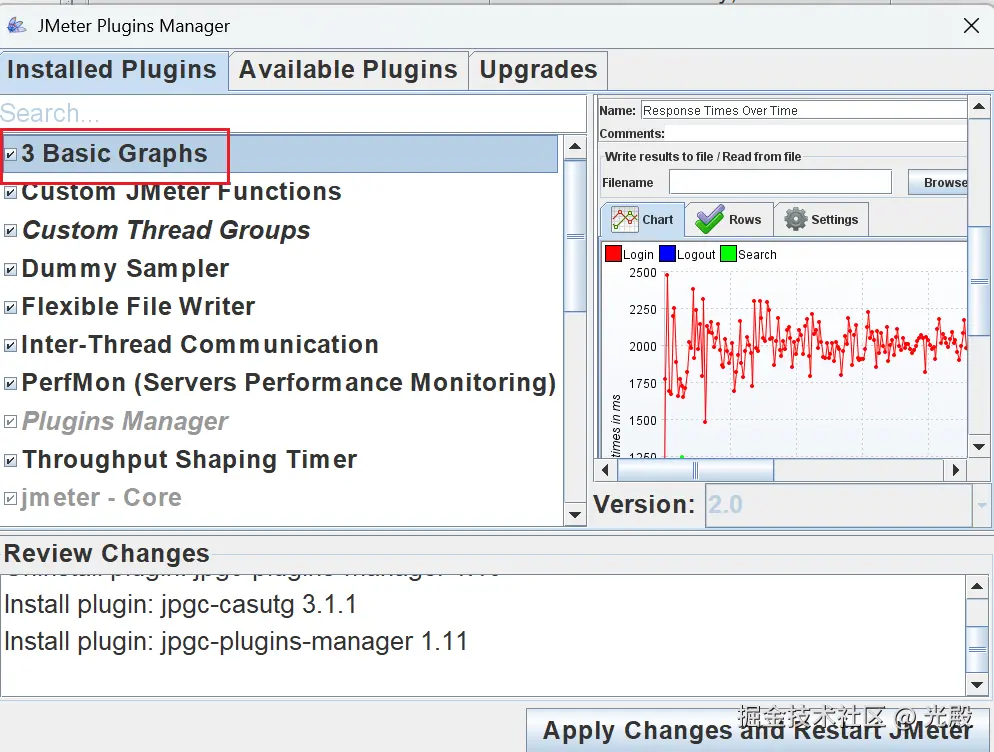This screenshot has width=994, height=752.
Task: Open the Available Plugins tab
Action: [348, 70]
